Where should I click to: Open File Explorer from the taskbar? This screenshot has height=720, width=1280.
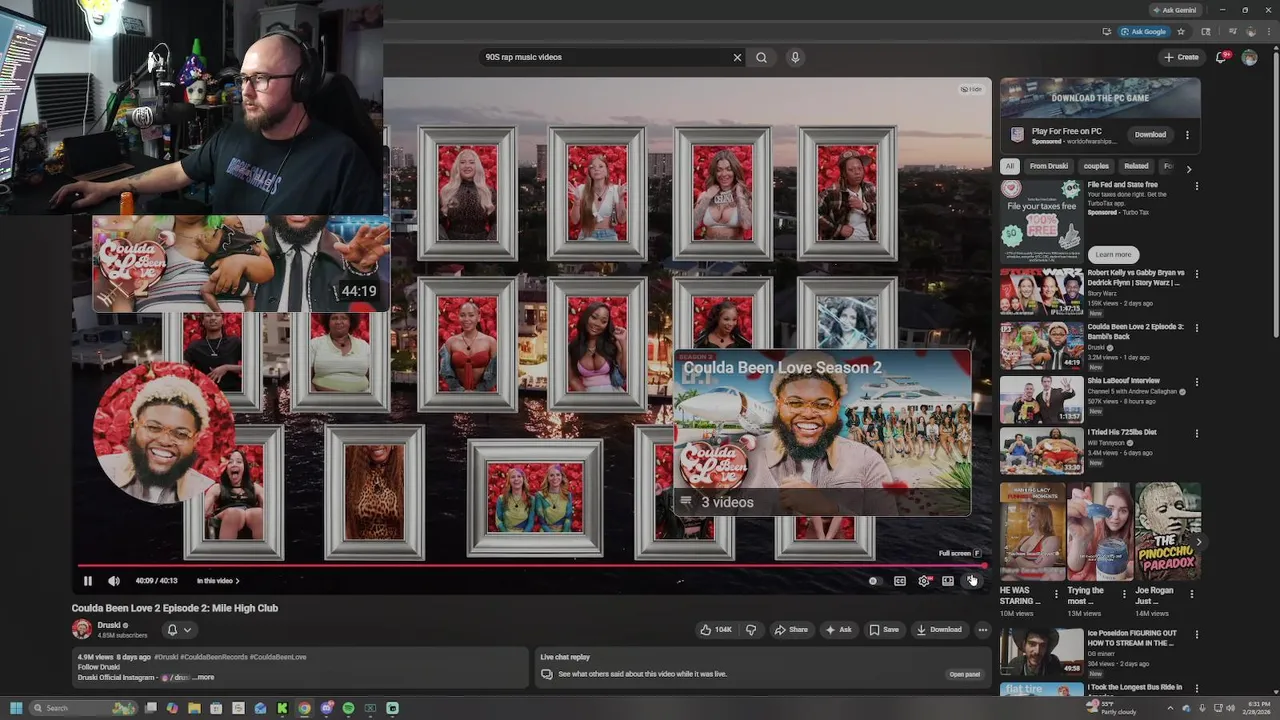(x=194, y=708)
